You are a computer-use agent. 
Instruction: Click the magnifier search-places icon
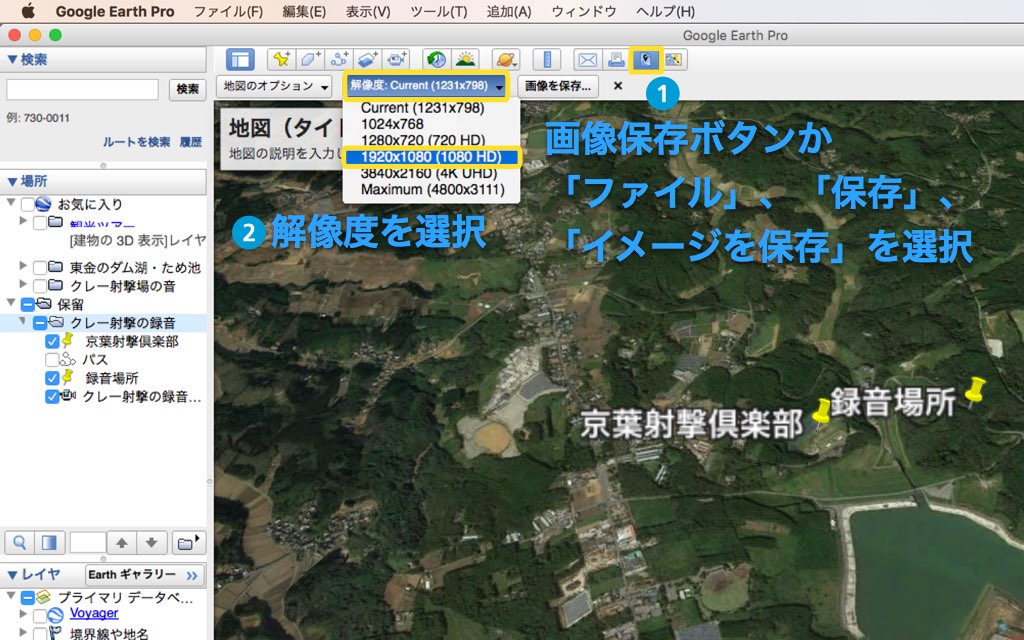coord(20,543)
